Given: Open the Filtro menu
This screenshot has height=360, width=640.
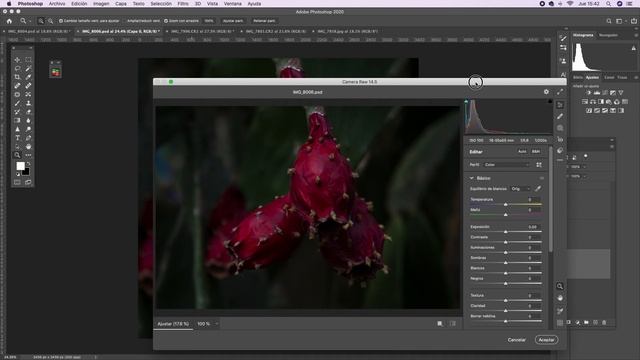Looking at the screenshot, I should pos(183,4).
